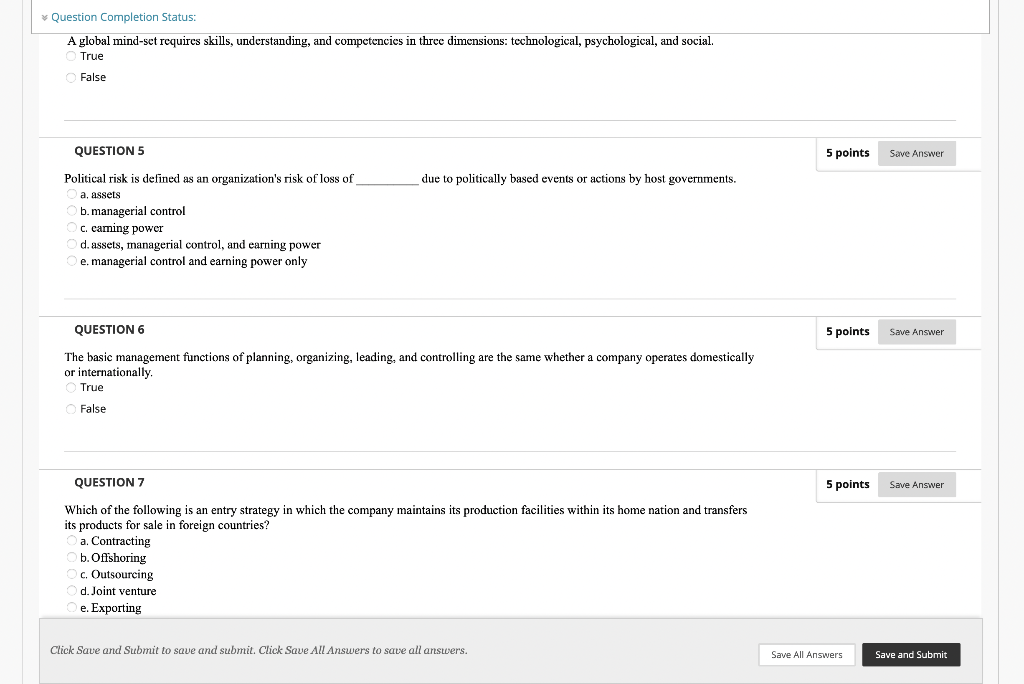
Task: Choose option c. earning power
Action: tap(71, 228)
